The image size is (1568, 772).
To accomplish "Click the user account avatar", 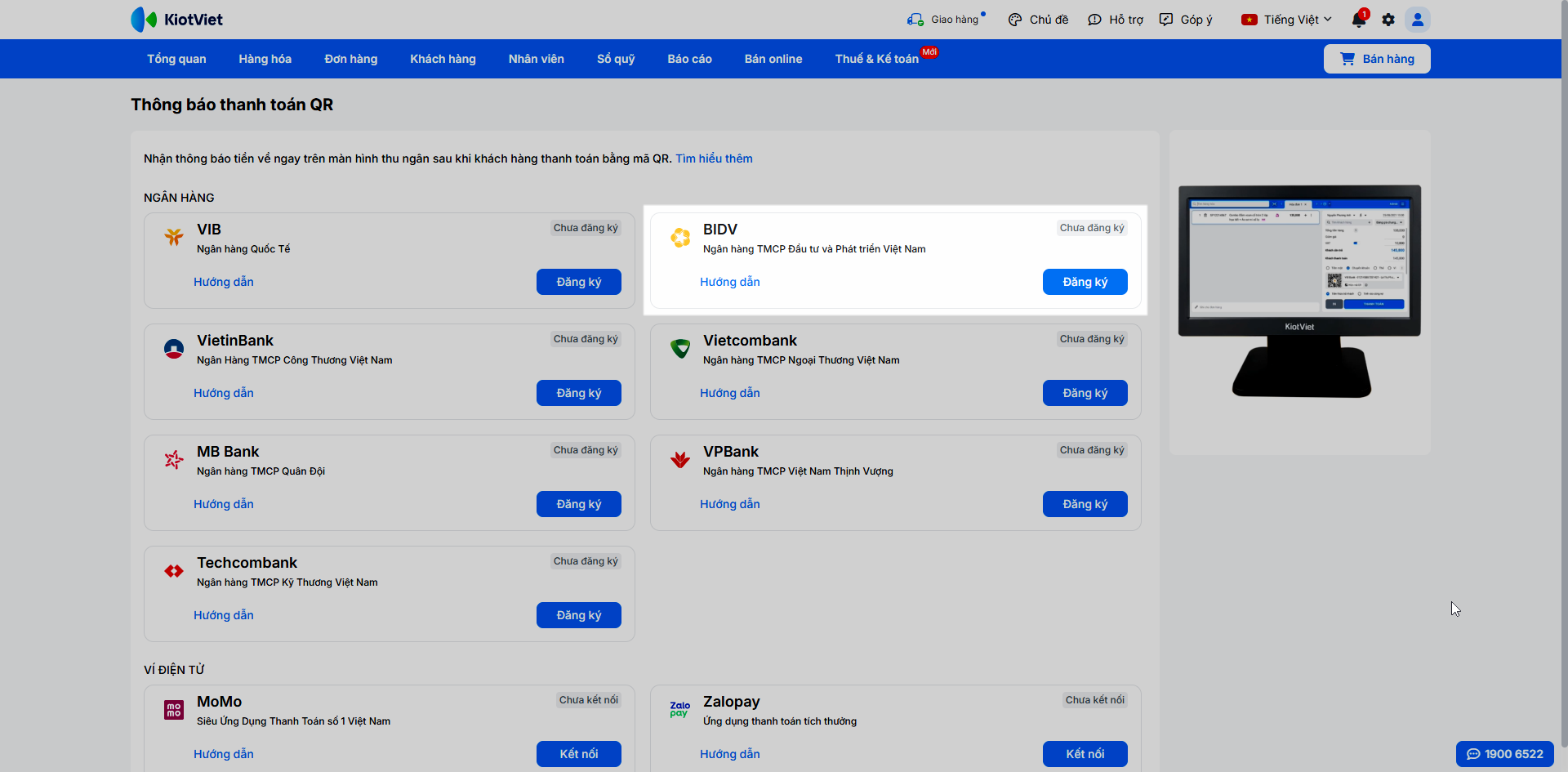I will 1418,20.
